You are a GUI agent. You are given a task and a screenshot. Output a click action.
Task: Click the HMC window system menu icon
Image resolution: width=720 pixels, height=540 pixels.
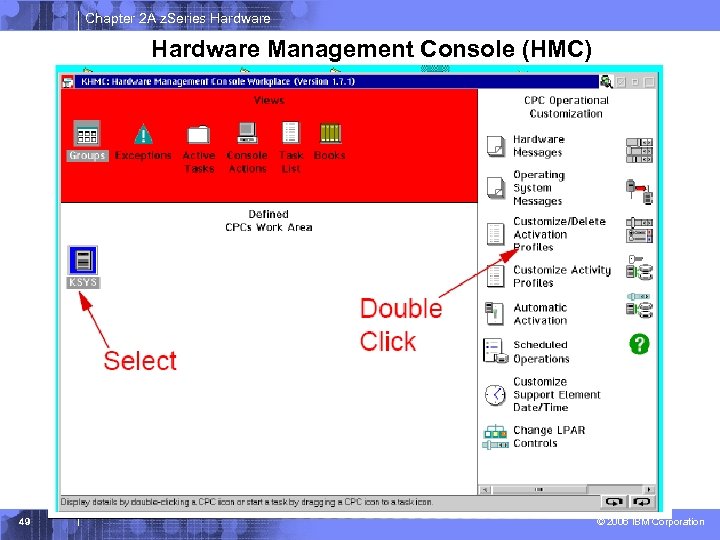click(x=68, y=82)
